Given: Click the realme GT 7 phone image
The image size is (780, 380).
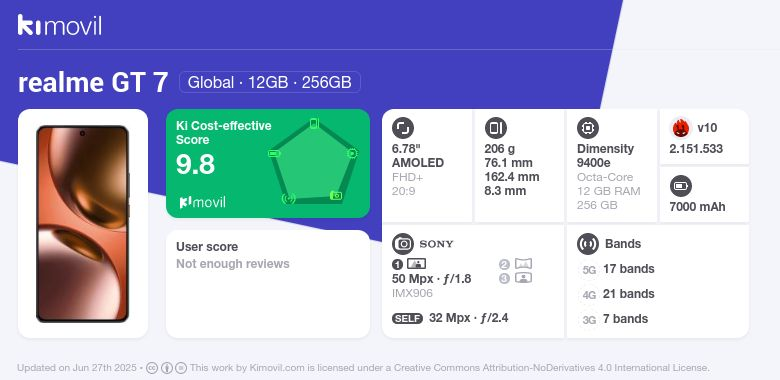Looking at the screenshot, I should click(x=83, y=224).
